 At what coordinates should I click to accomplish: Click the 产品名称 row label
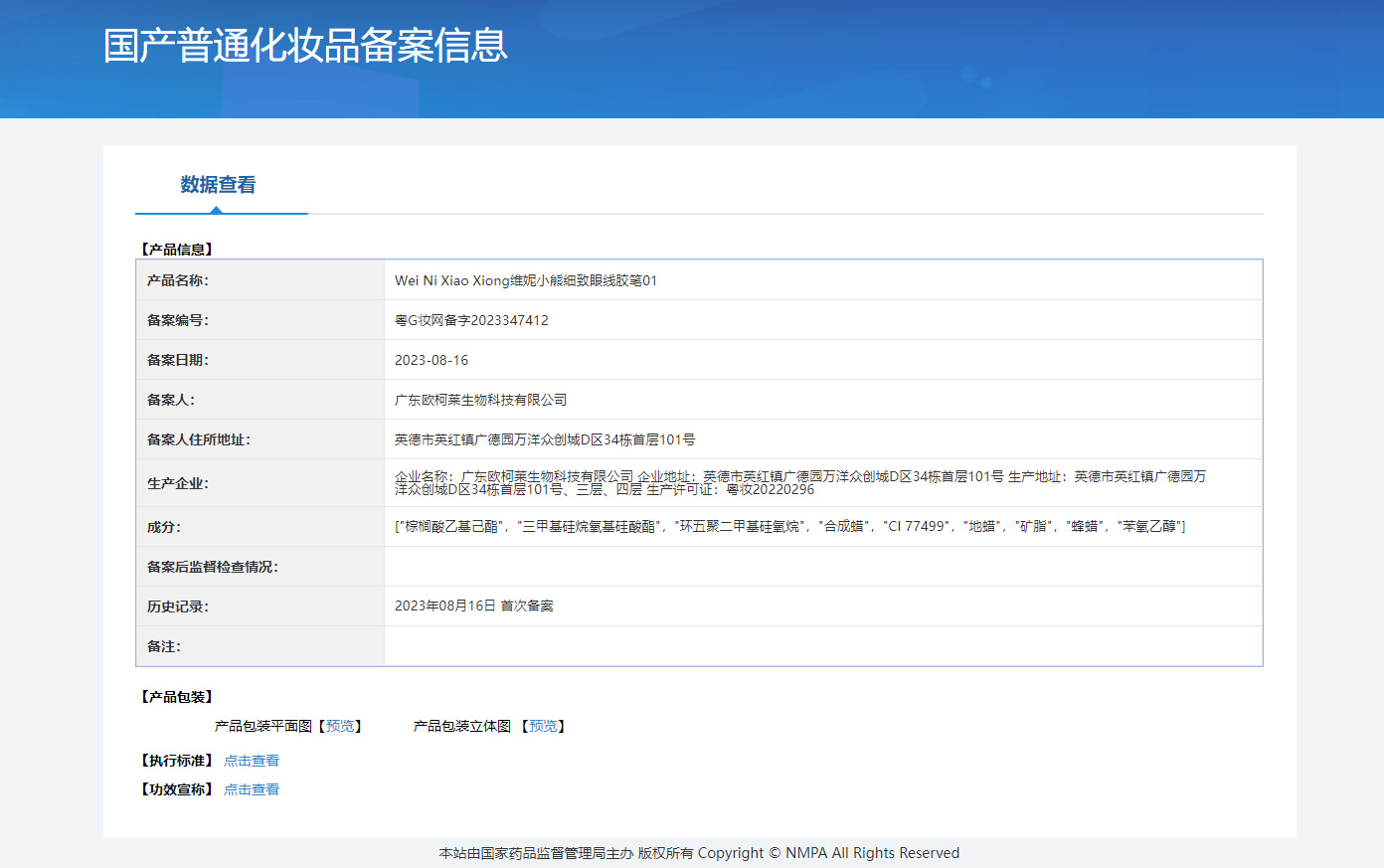tap(178, 280)
